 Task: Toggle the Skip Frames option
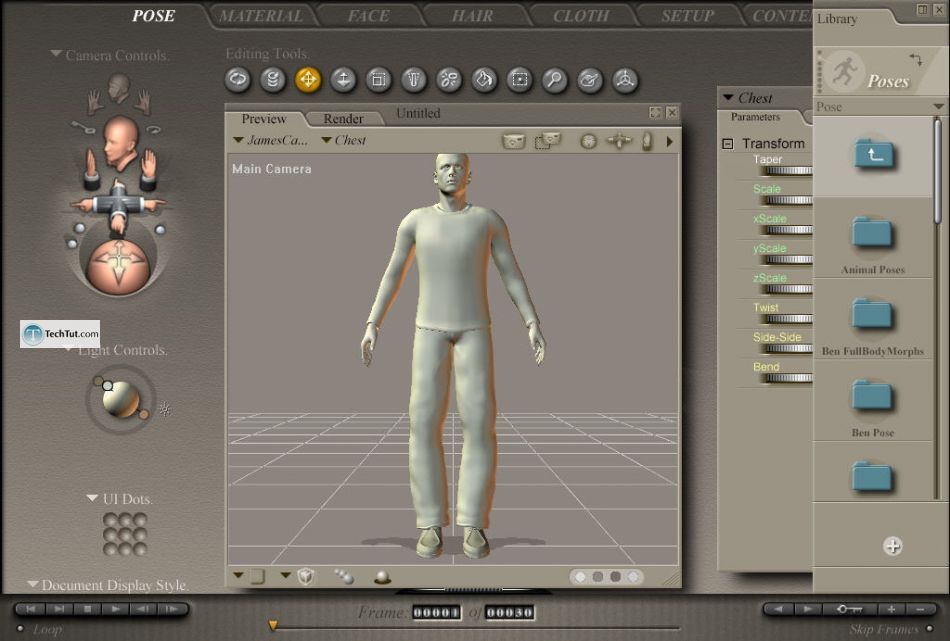(x=931, y=628)
